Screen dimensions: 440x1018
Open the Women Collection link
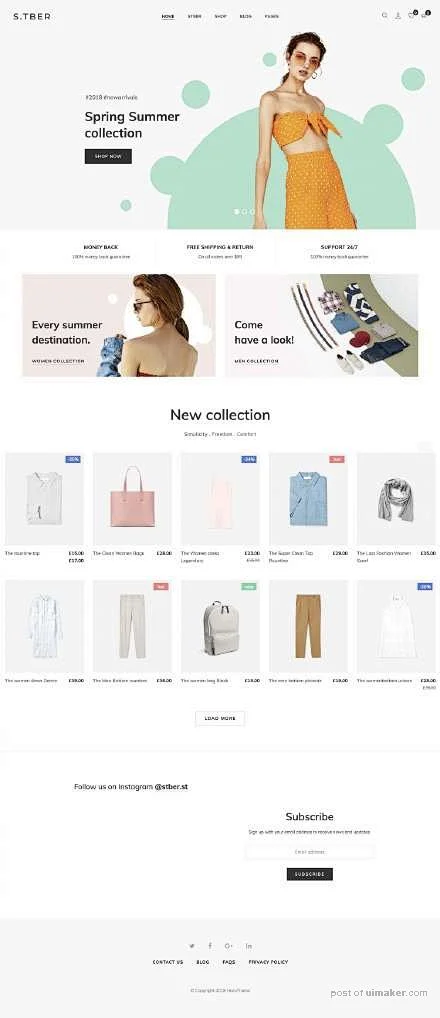coord(58,361)
